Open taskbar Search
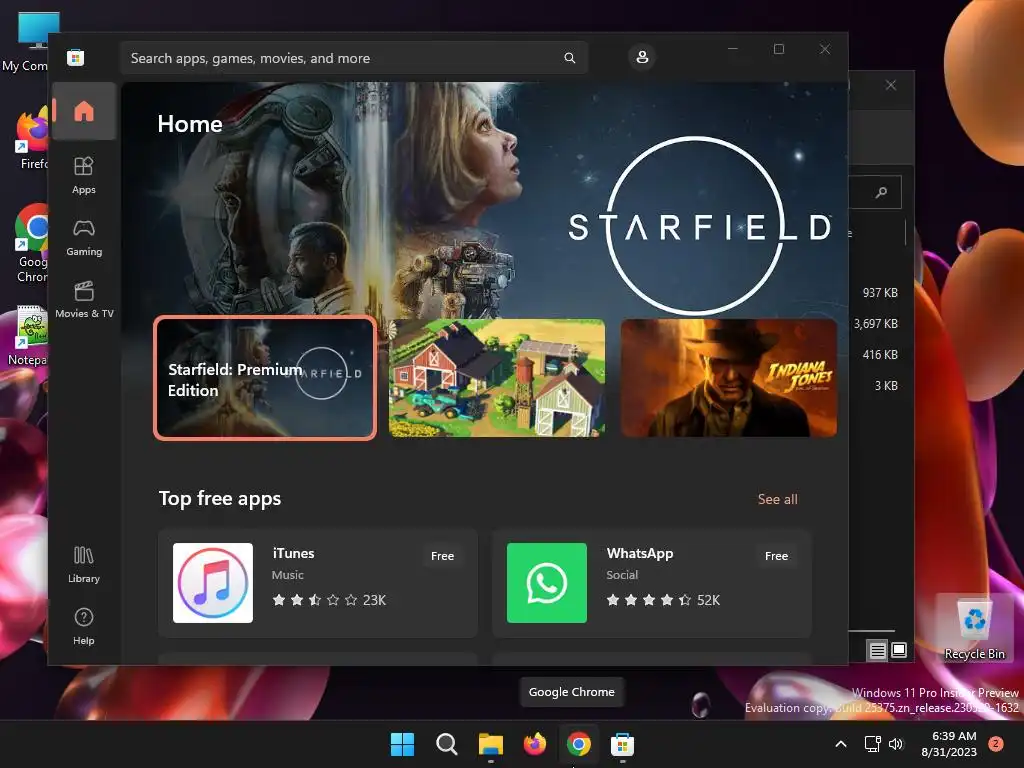1024x768 pixels. point(447,744)
